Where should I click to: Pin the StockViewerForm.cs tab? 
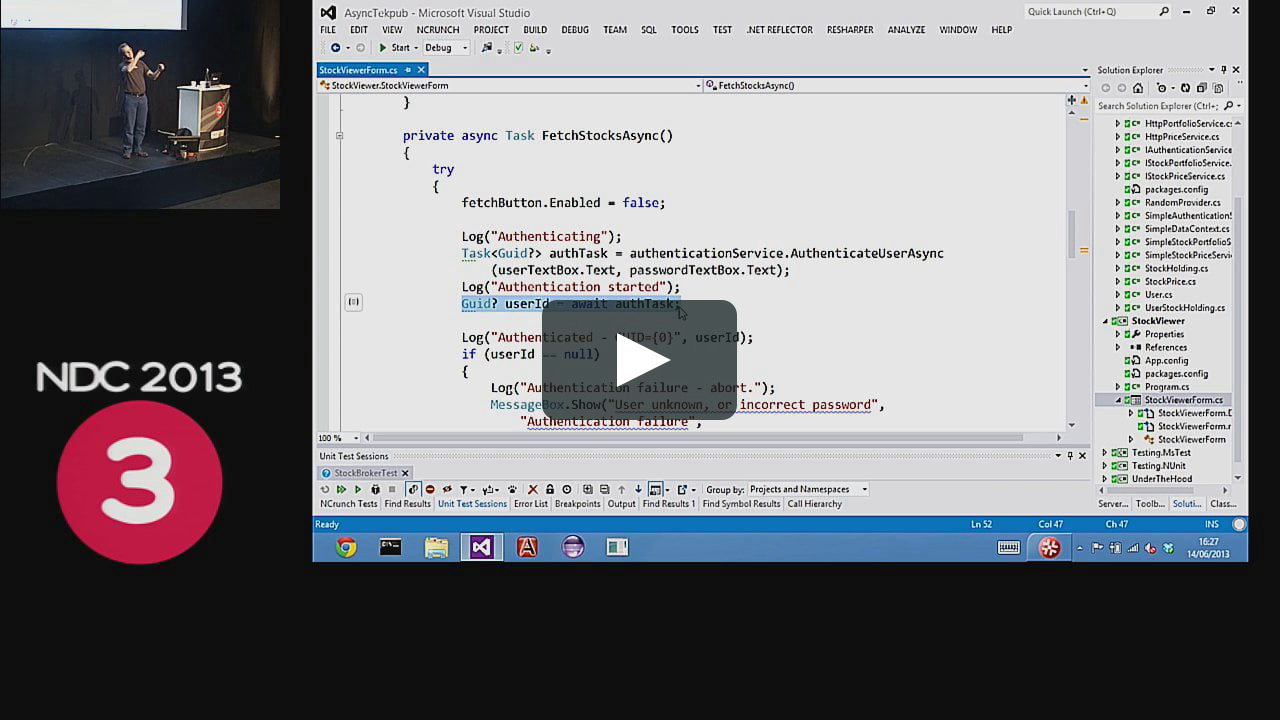tap(408, 70)
